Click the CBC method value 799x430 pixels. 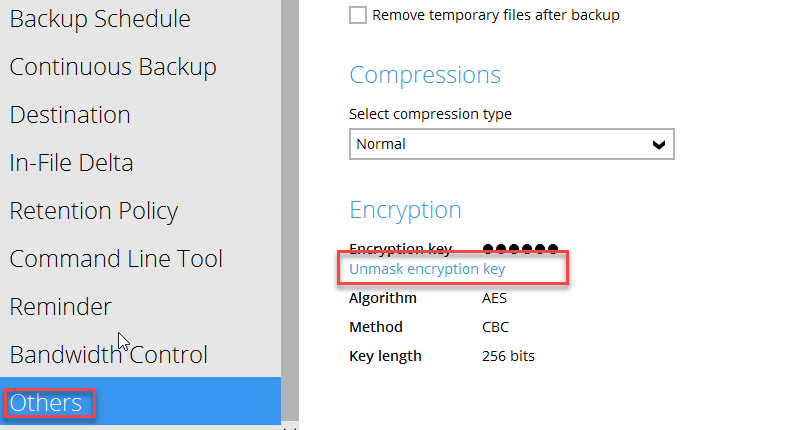point(495,327)
